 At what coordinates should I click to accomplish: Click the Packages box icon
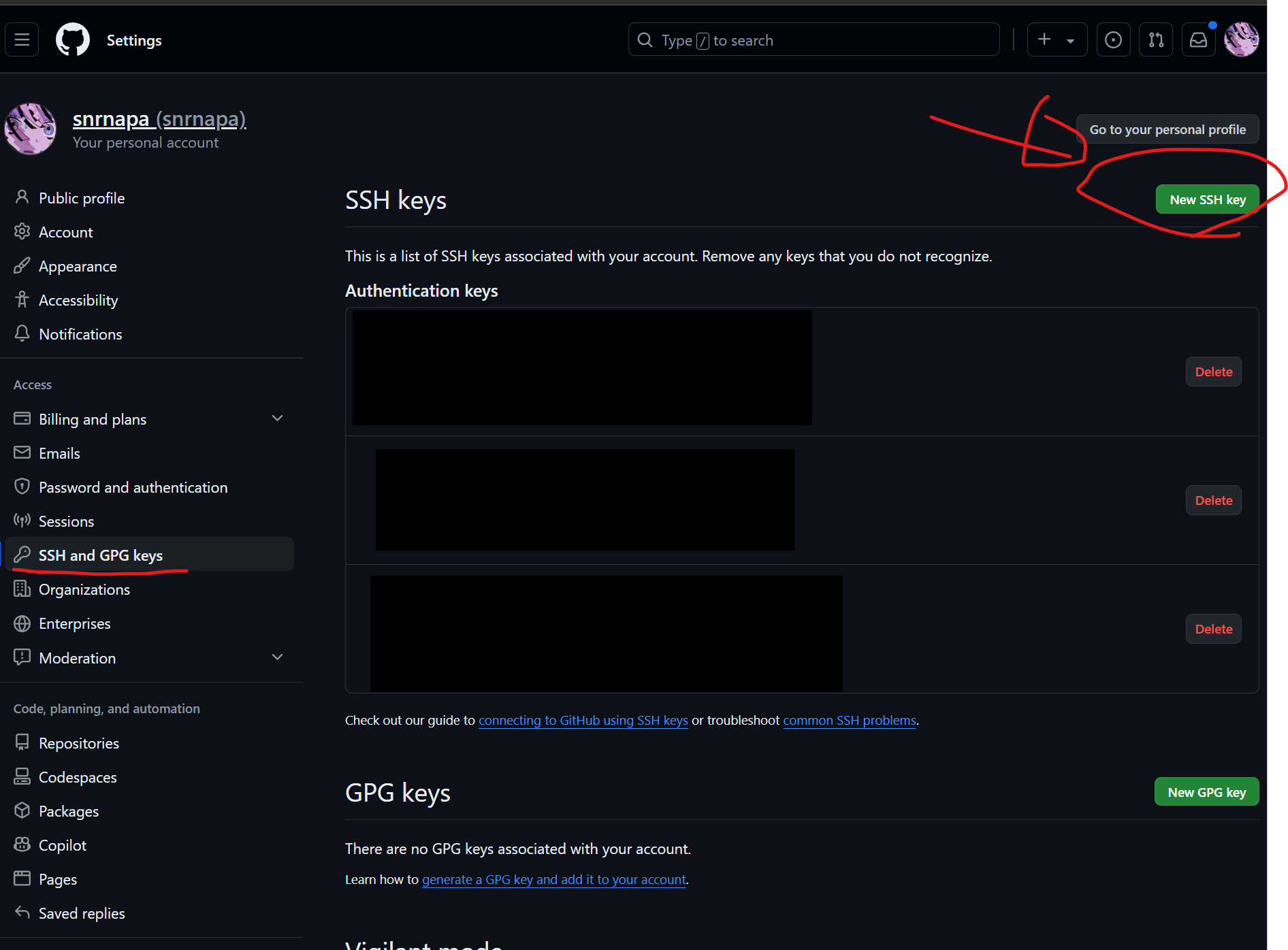tap(22, 810)
